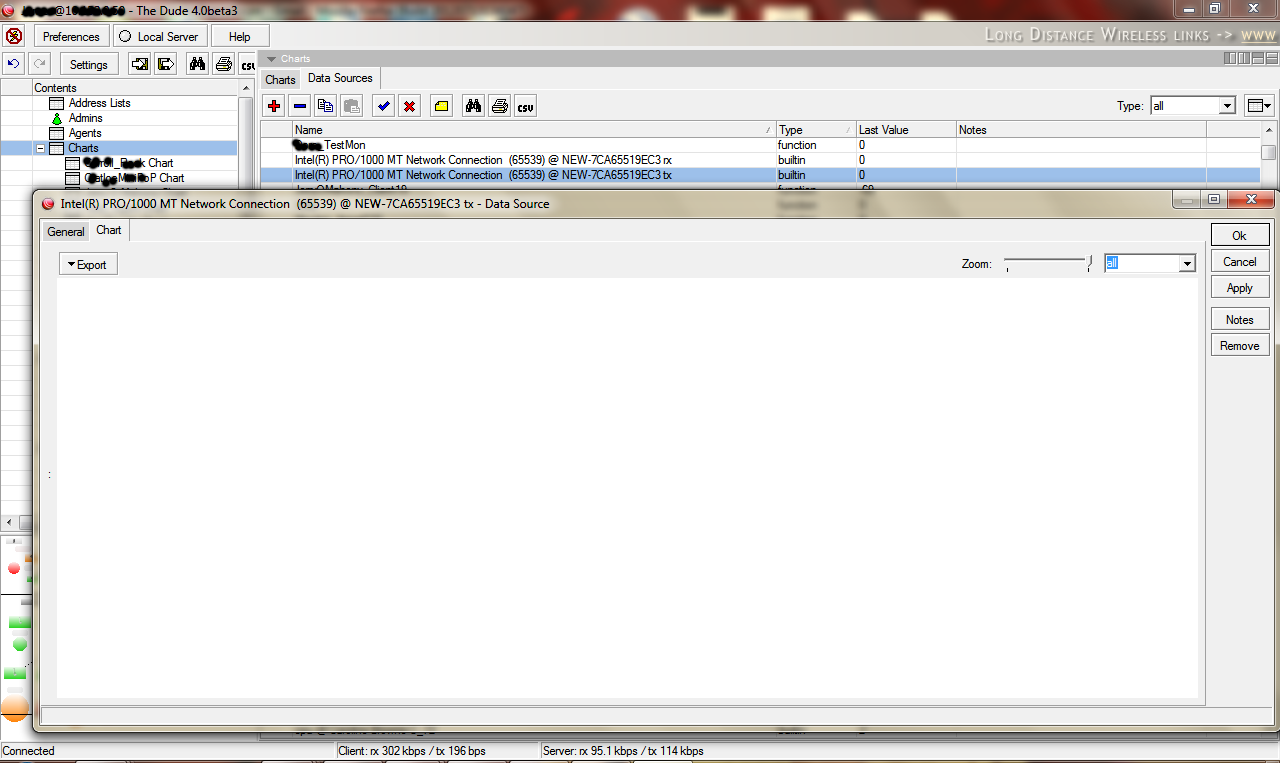
Task: Print the Data Sources list
Action: pos(499,106)
